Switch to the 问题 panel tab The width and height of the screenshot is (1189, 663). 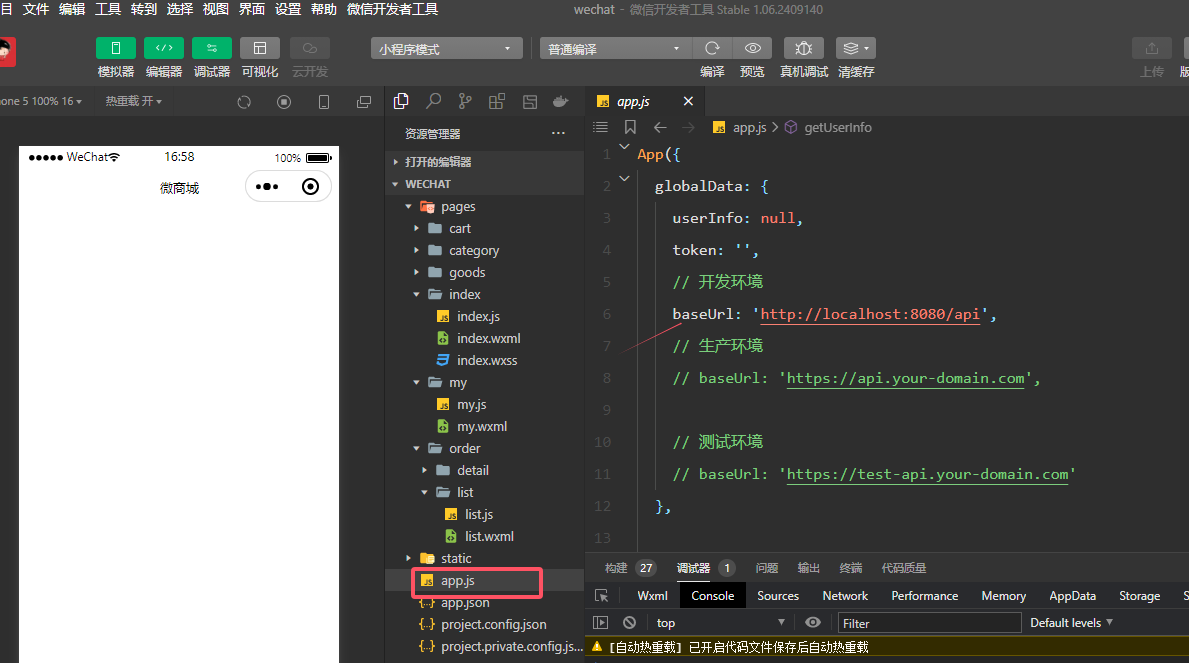pos(767,568)
